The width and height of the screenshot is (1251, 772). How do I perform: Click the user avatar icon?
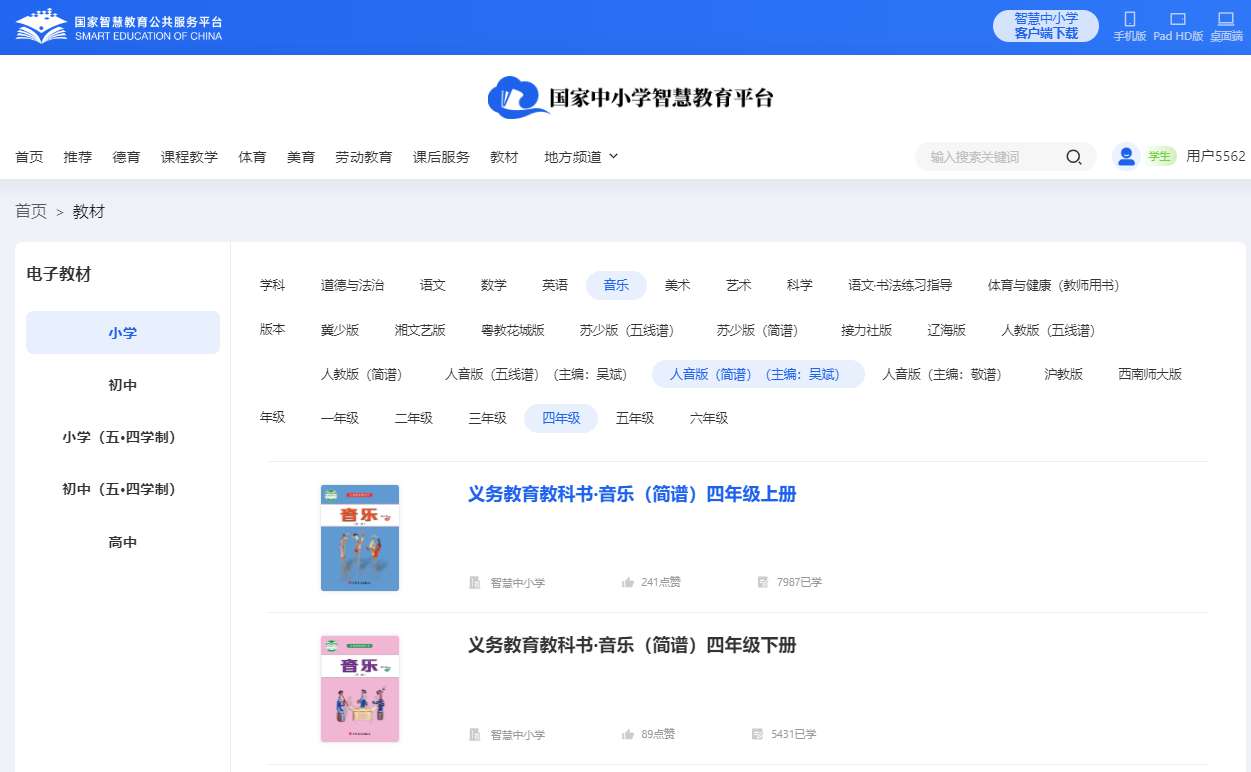click(1127, 156)
